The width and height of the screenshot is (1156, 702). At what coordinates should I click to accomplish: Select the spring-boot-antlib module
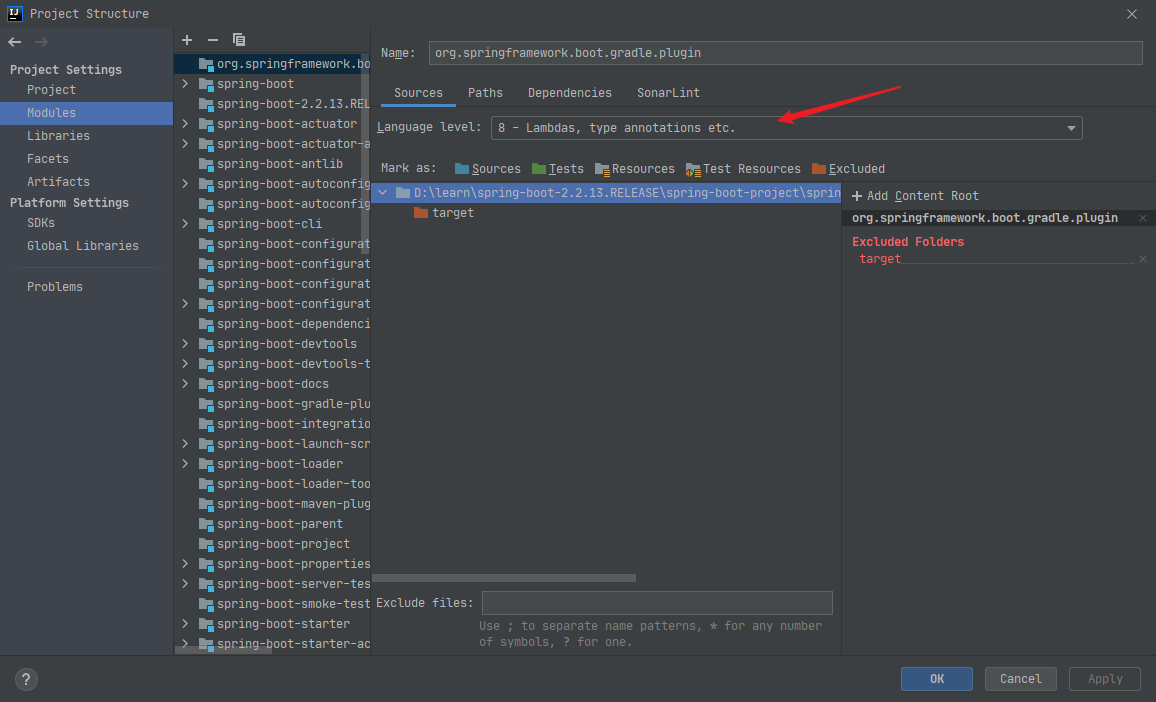pyautogui.click(x=271, y=164)
